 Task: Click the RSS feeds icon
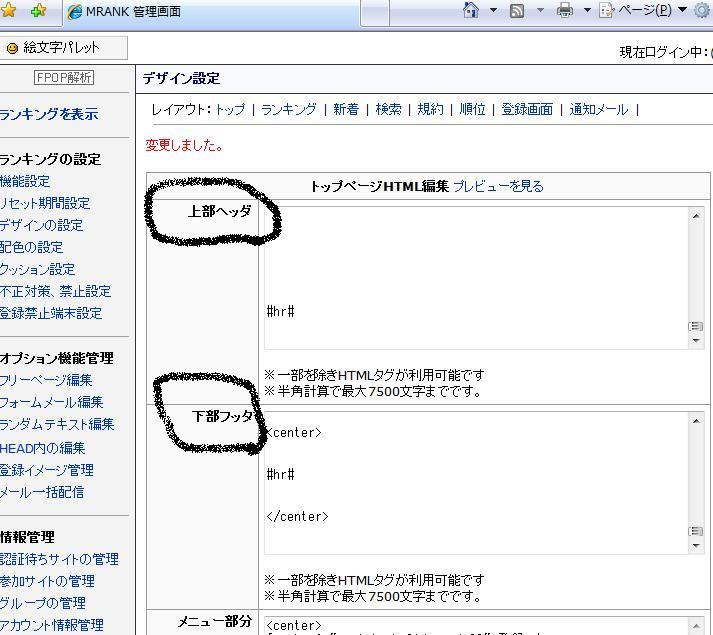pos(517,10)
